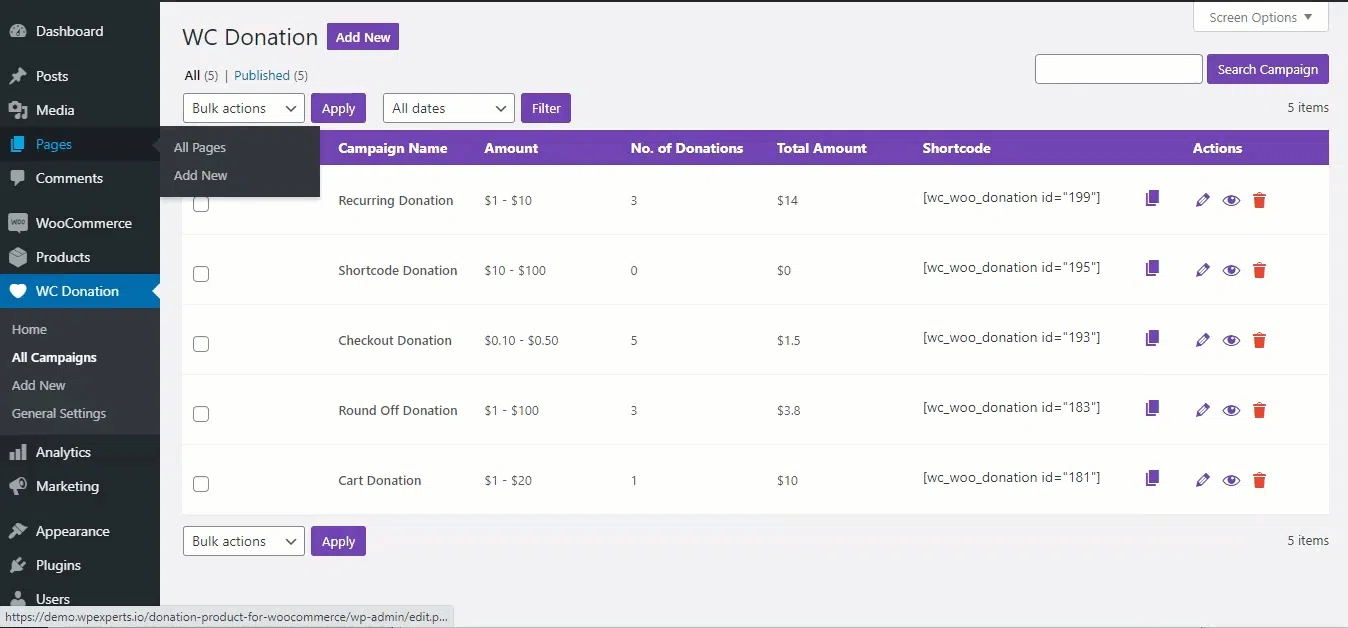Open Pages in the sidebar
The image size is (1348, 628).
(x=80, y=144)
